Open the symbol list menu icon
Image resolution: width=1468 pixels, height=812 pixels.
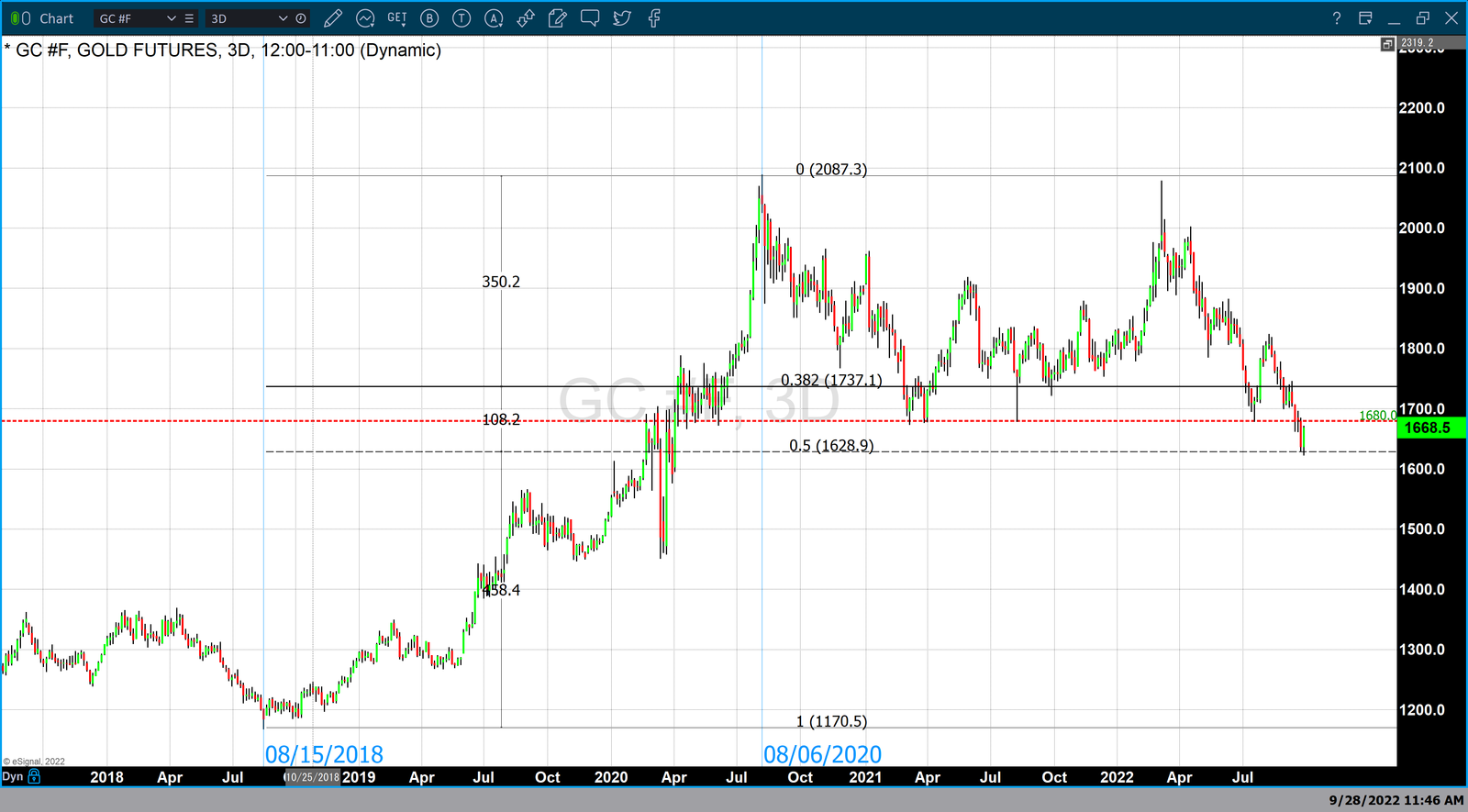(189, 18)
